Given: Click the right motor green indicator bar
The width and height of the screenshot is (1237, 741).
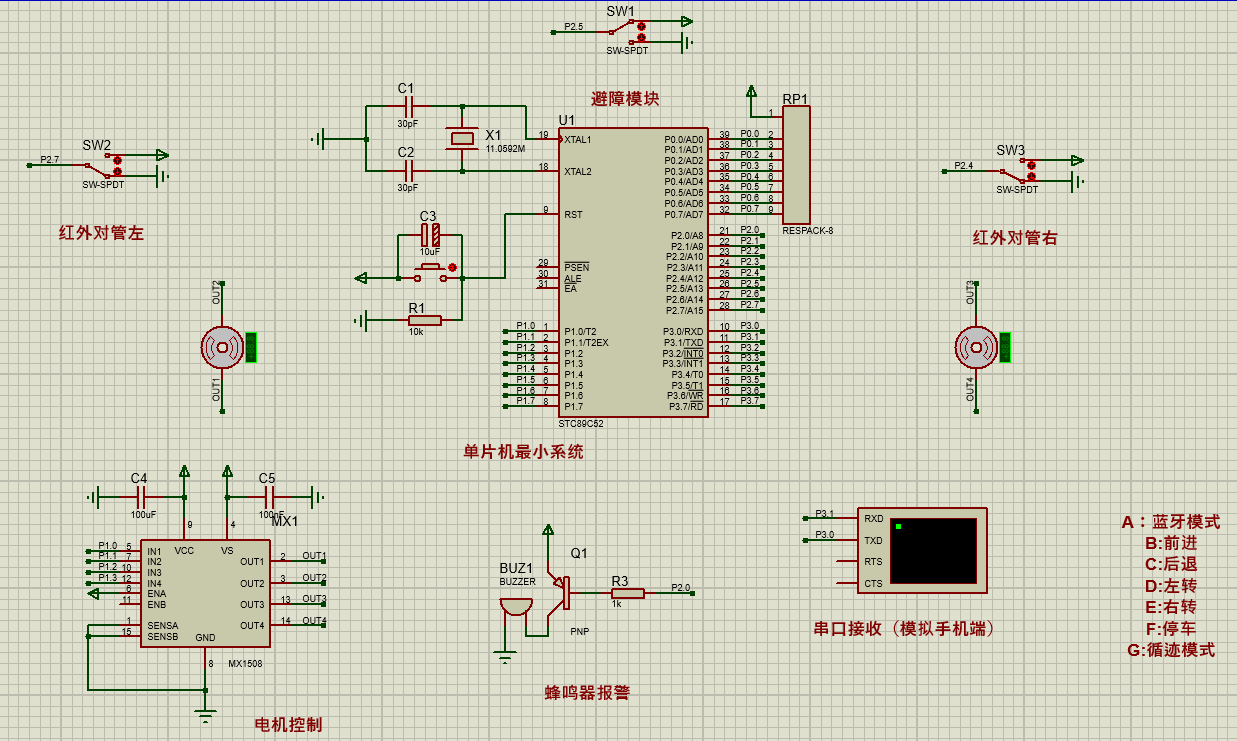Looking at the screenshot, I should tap(1005, 347).
